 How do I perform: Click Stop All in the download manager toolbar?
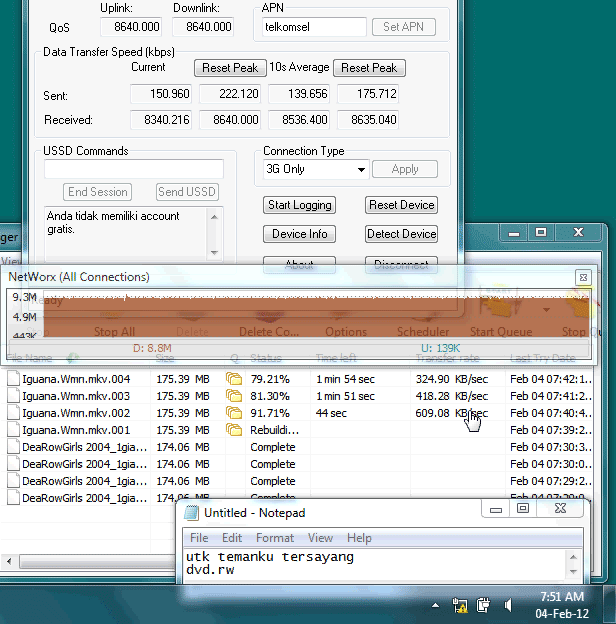[x=114, y=332]
